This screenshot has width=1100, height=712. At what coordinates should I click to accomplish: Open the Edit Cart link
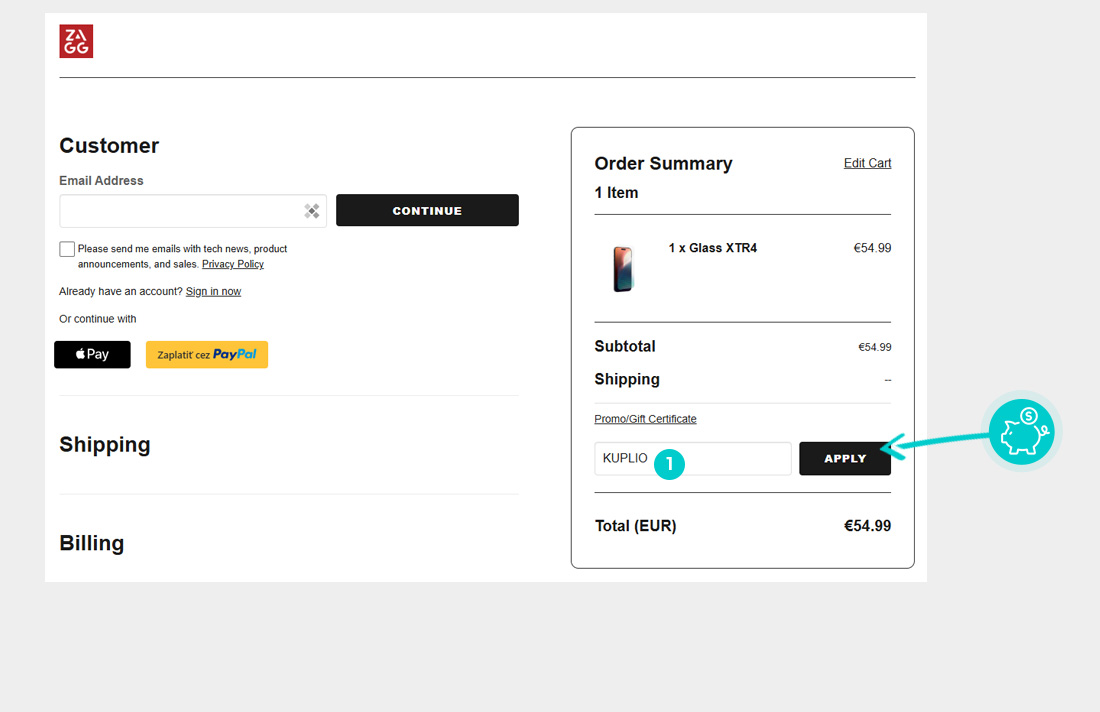pos(867,163)
